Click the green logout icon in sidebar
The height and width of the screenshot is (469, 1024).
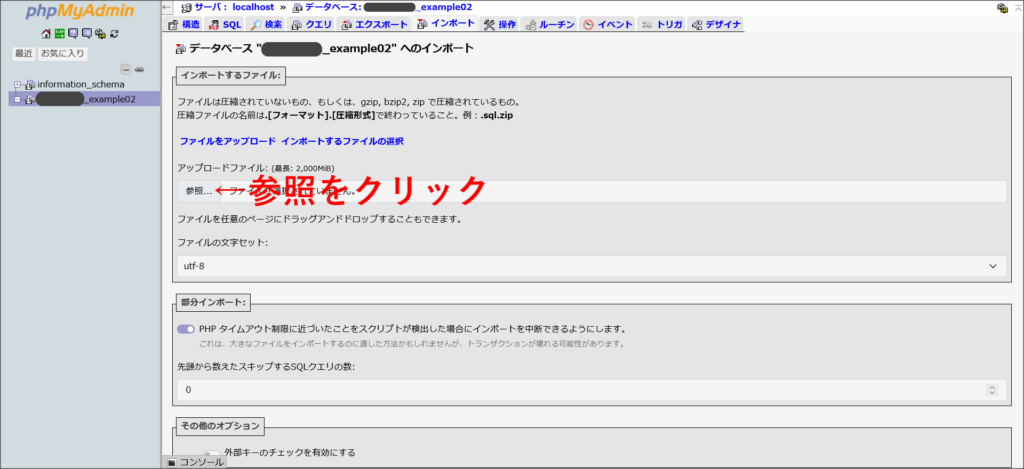point(59,34)
